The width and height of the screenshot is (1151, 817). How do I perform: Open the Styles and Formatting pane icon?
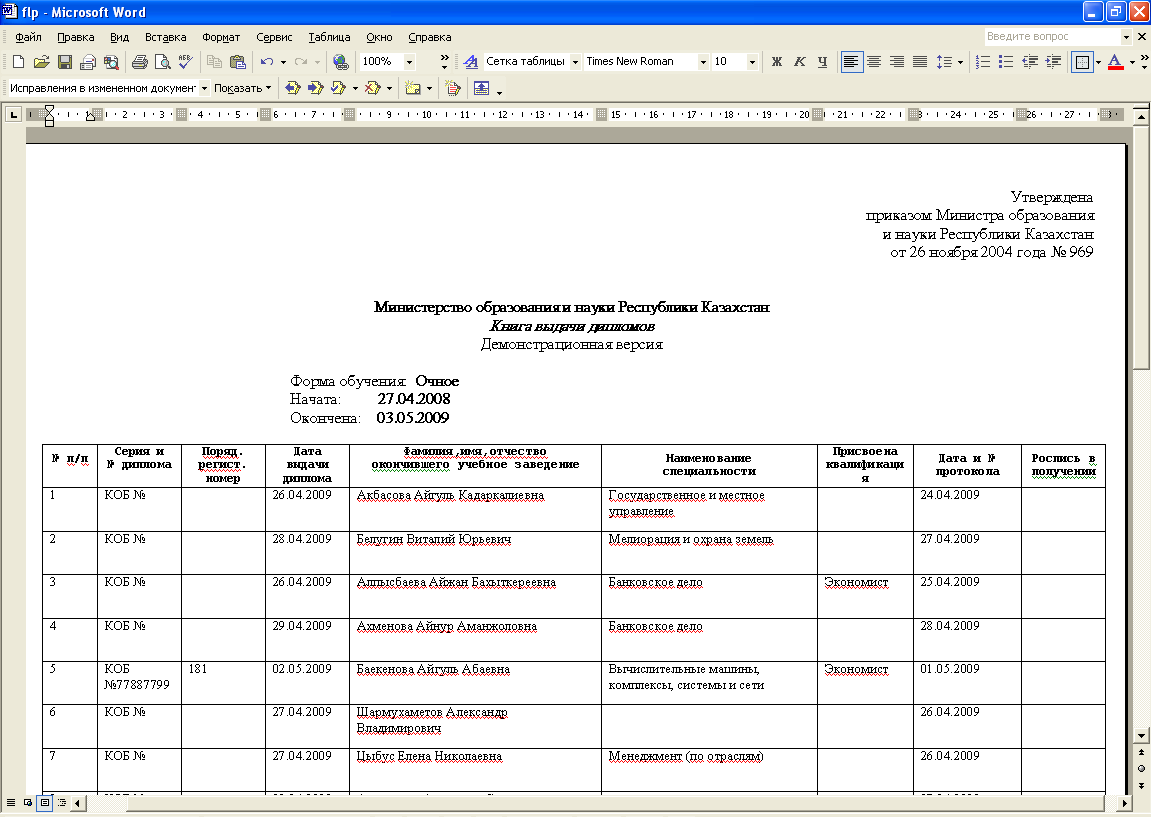pos(471,62)
